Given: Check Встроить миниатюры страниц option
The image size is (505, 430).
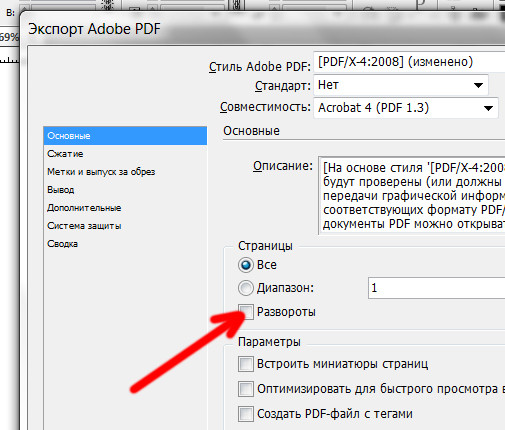Looking at the screenshot, I should 246,364.
